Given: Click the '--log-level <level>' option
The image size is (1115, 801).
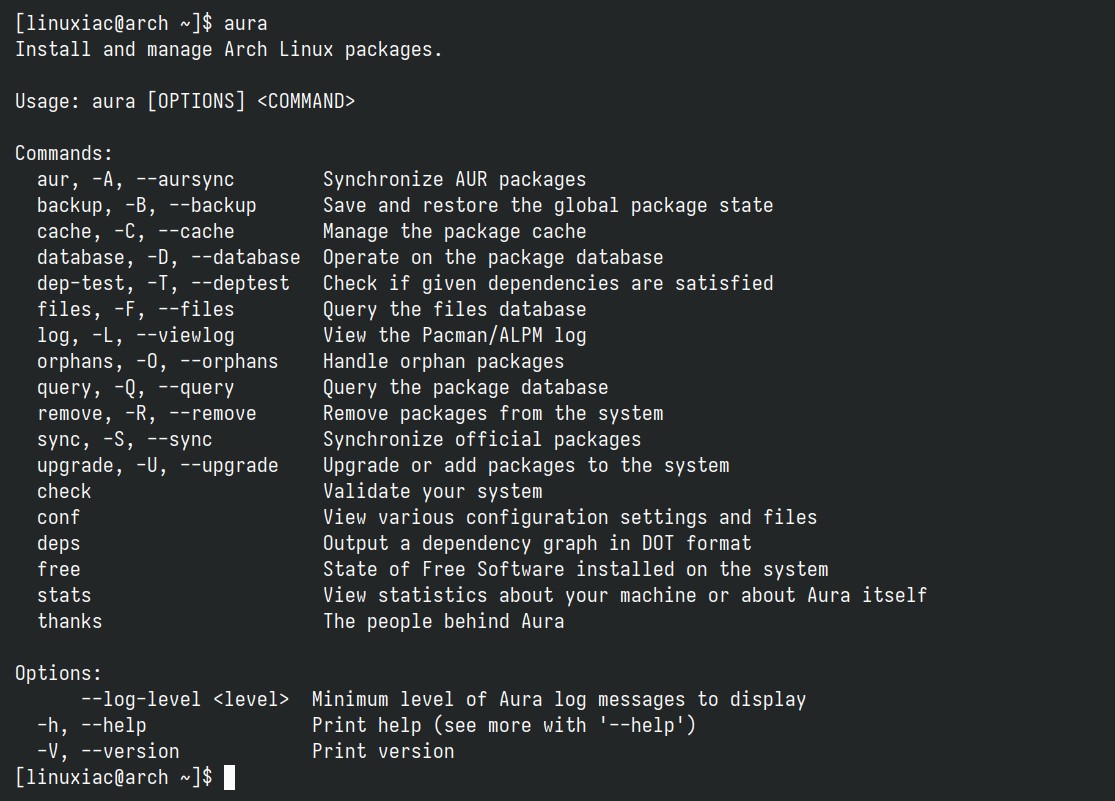Looking at the screenshot, I should coord(185,699).
